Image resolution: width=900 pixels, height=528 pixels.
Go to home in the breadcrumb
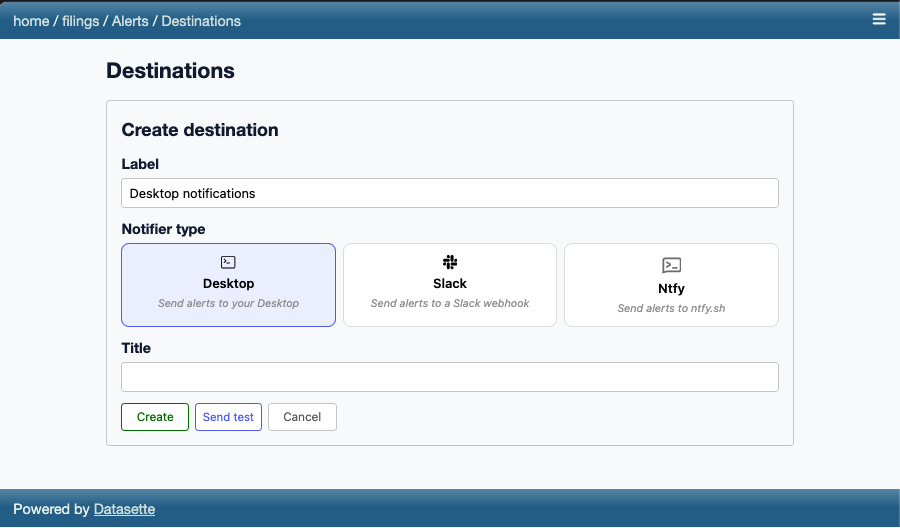click(x=31, y=20)
